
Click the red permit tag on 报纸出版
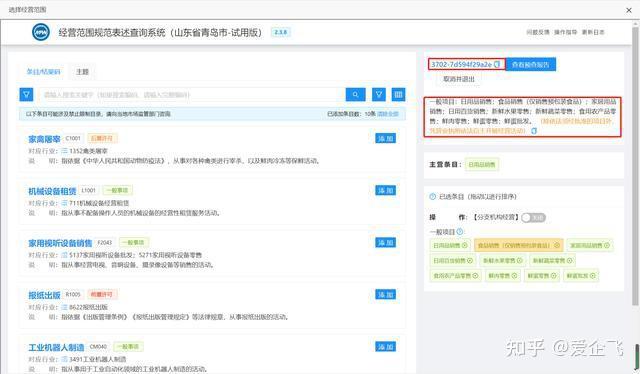pyautogui.click(x=102, y=294)
